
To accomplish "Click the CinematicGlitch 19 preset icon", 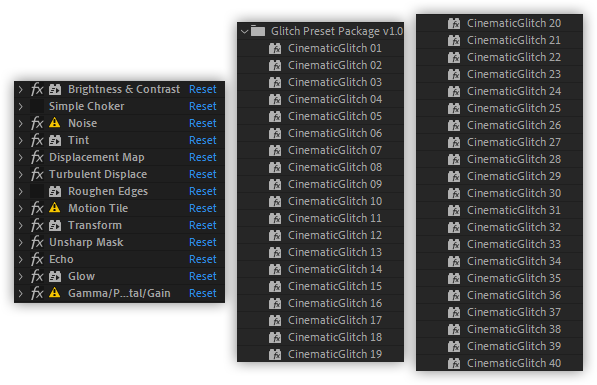I will (275, 355).
